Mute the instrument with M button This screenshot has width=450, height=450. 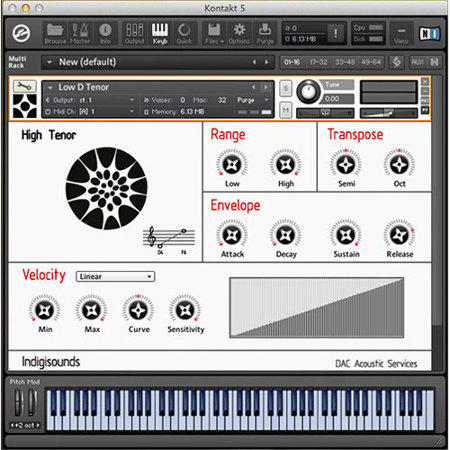[285, 110]
